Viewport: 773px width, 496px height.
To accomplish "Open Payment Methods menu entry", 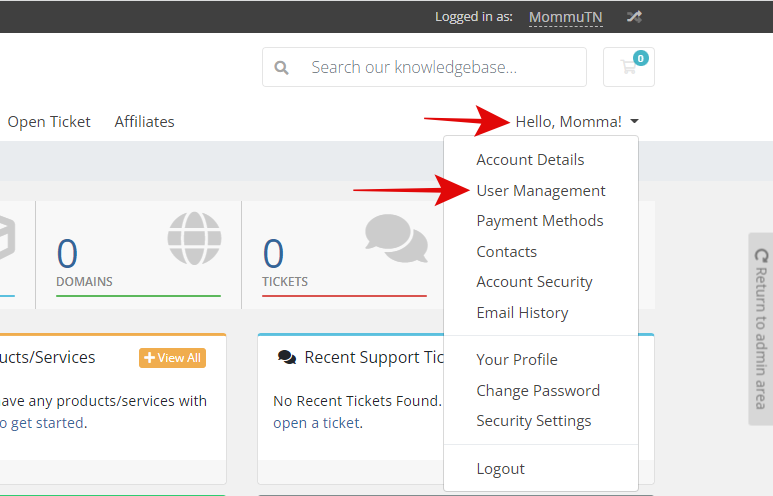I will click(x=540, y=221).
